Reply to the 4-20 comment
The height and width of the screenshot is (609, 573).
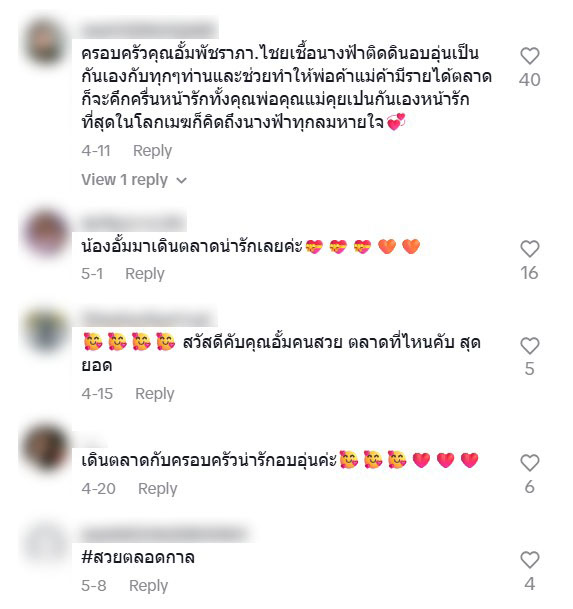[x=158, y=489]
